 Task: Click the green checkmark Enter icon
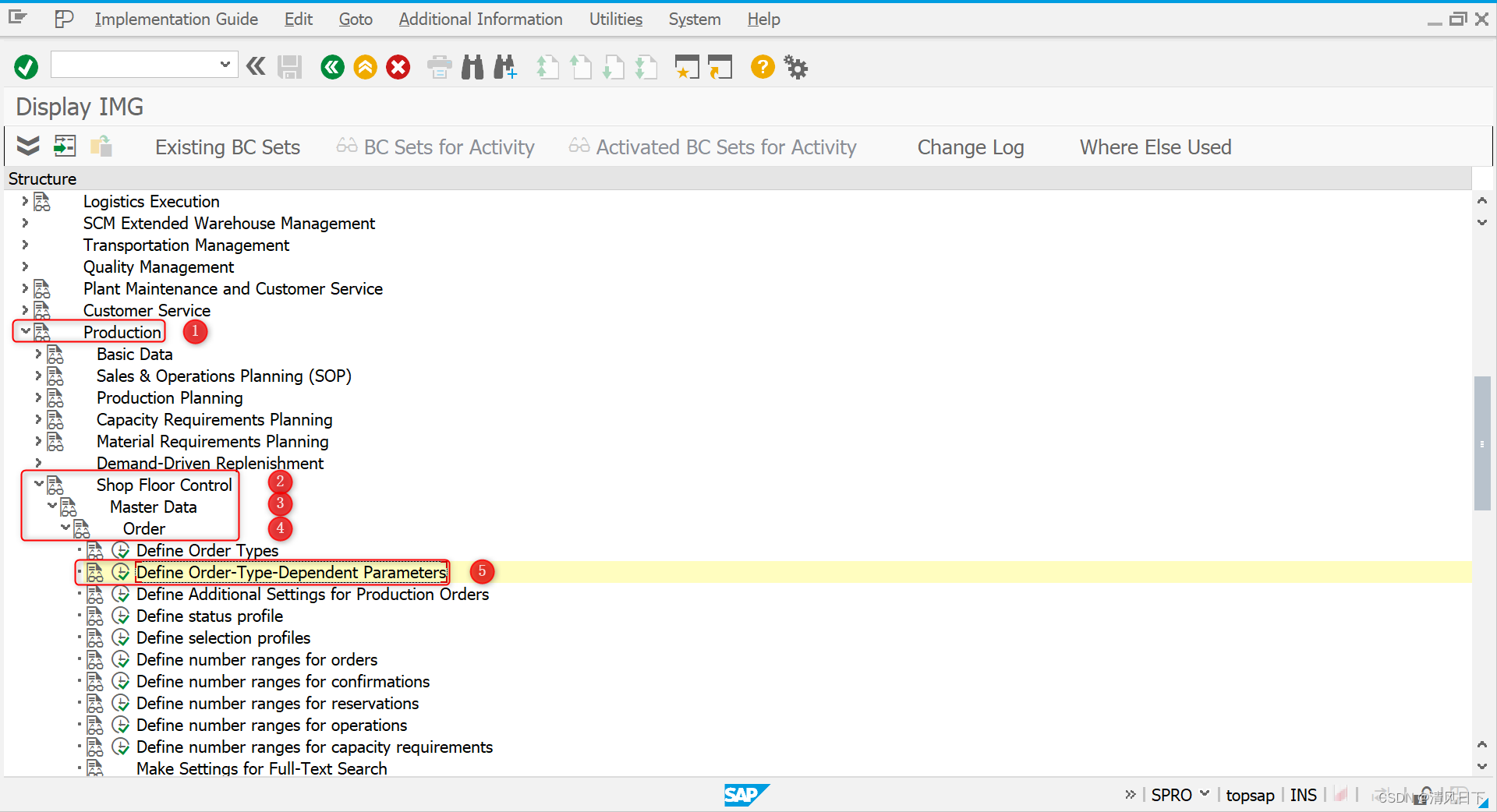pos(26,67)
